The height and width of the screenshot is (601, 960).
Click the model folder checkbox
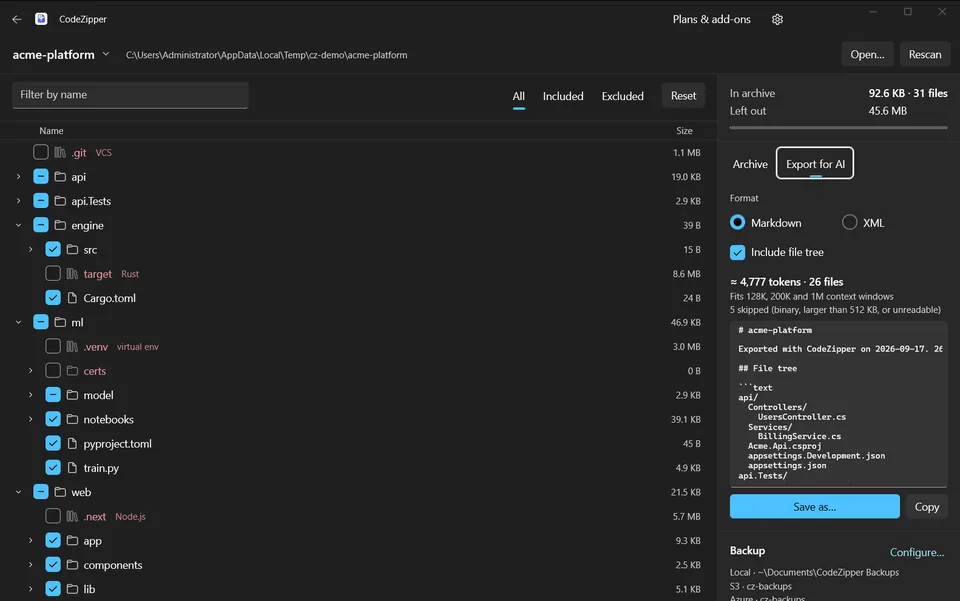tap(53, 395)
